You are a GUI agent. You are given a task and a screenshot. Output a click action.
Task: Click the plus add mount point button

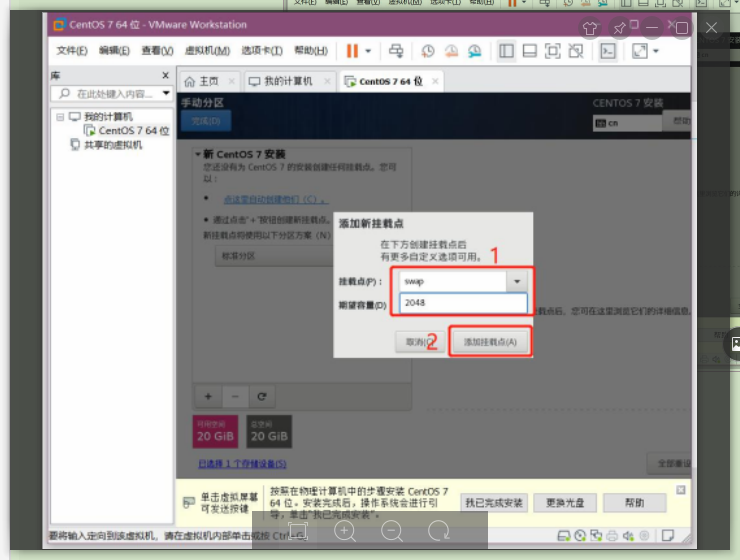click(x=208, y=396)
